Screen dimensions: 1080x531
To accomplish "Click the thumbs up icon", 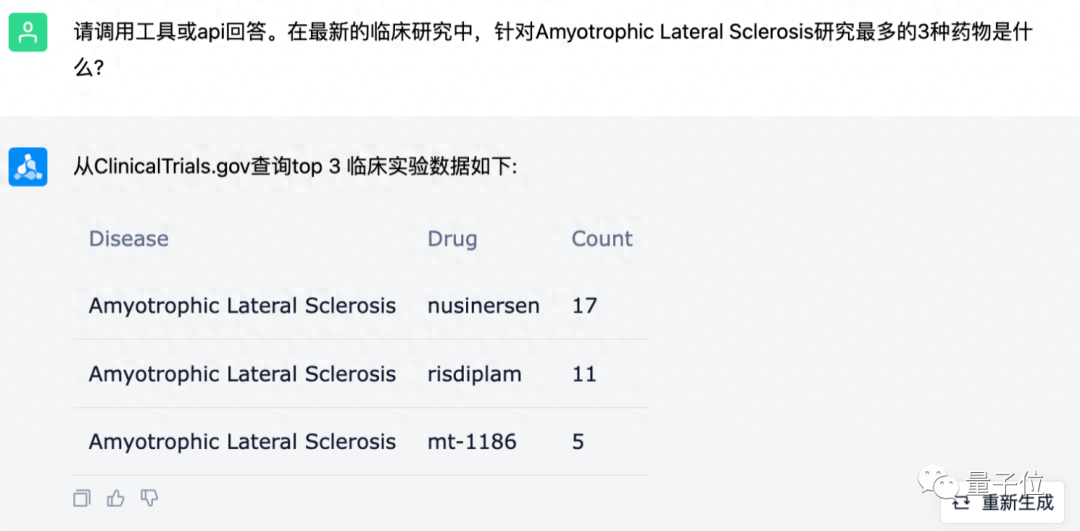I will click(116, 498).
